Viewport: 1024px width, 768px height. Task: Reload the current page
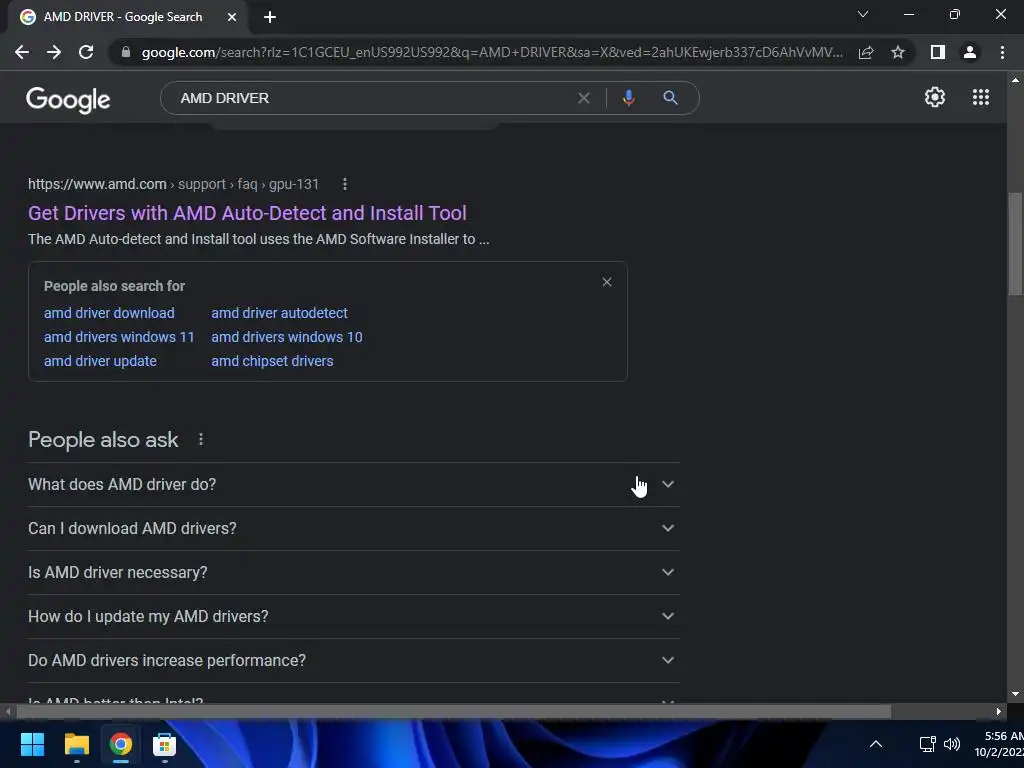[86, 52]
